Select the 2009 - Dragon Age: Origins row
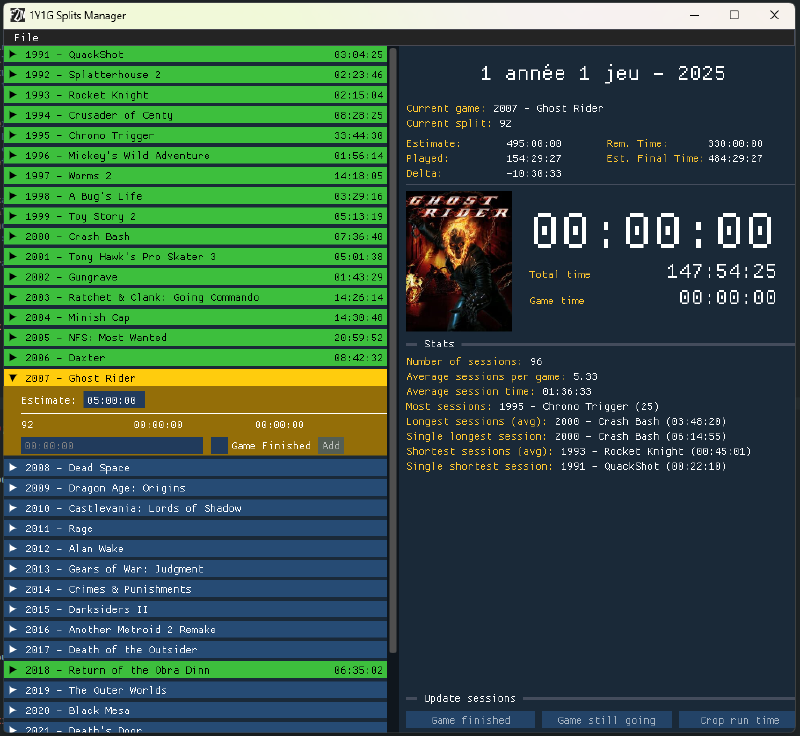 click(x=195, y=488)
